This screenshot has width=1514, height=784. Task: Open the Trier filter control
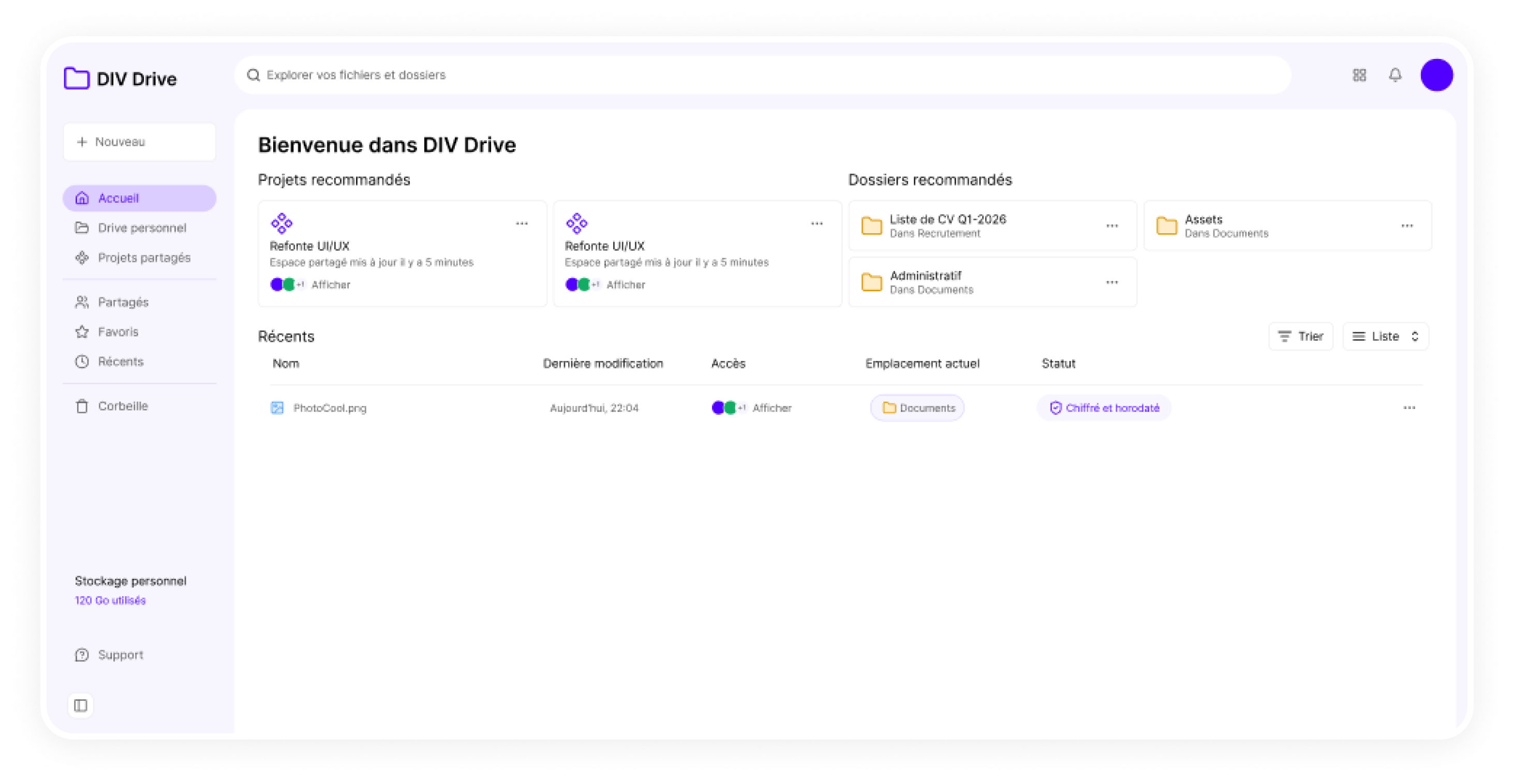(1301, 336)
